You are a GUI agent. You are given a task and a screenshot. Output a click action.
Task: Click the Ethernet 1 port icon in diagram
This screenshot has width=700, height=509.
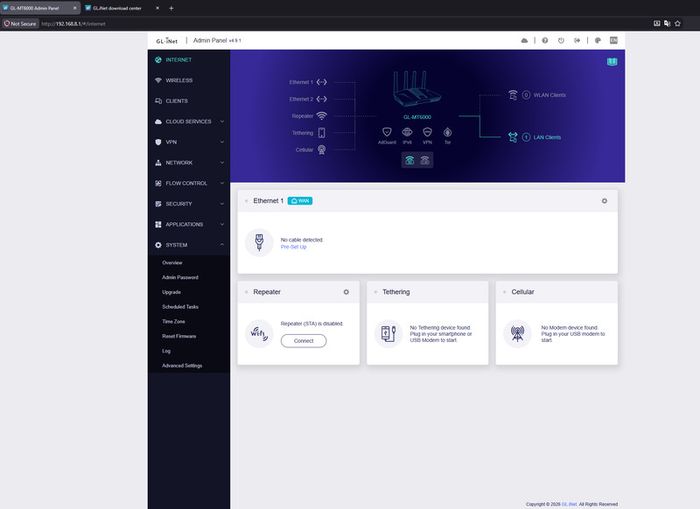click(x=321, y=82)
